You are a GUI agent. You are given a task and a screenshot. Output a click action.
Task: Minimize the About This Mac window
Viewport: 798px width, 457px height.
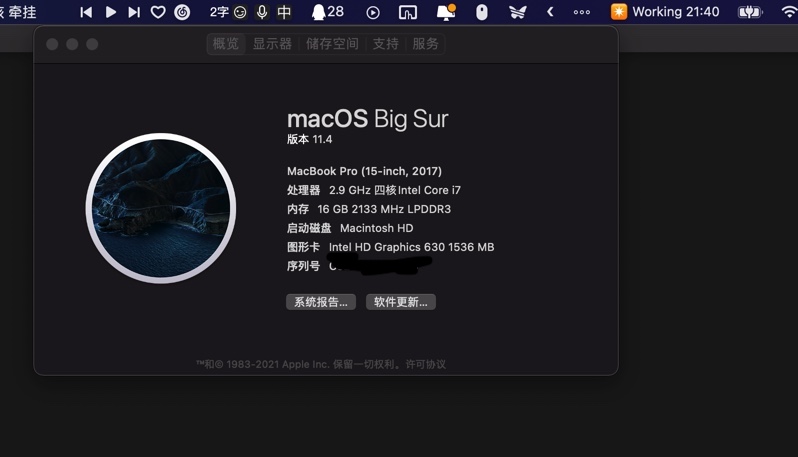click(x=72, y=44)
